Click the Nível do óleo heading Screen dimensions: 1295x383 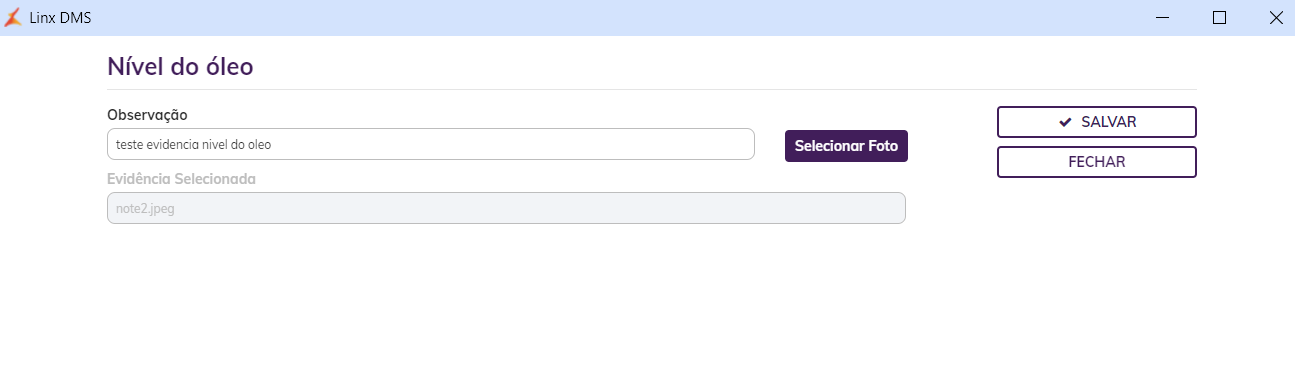180,66
